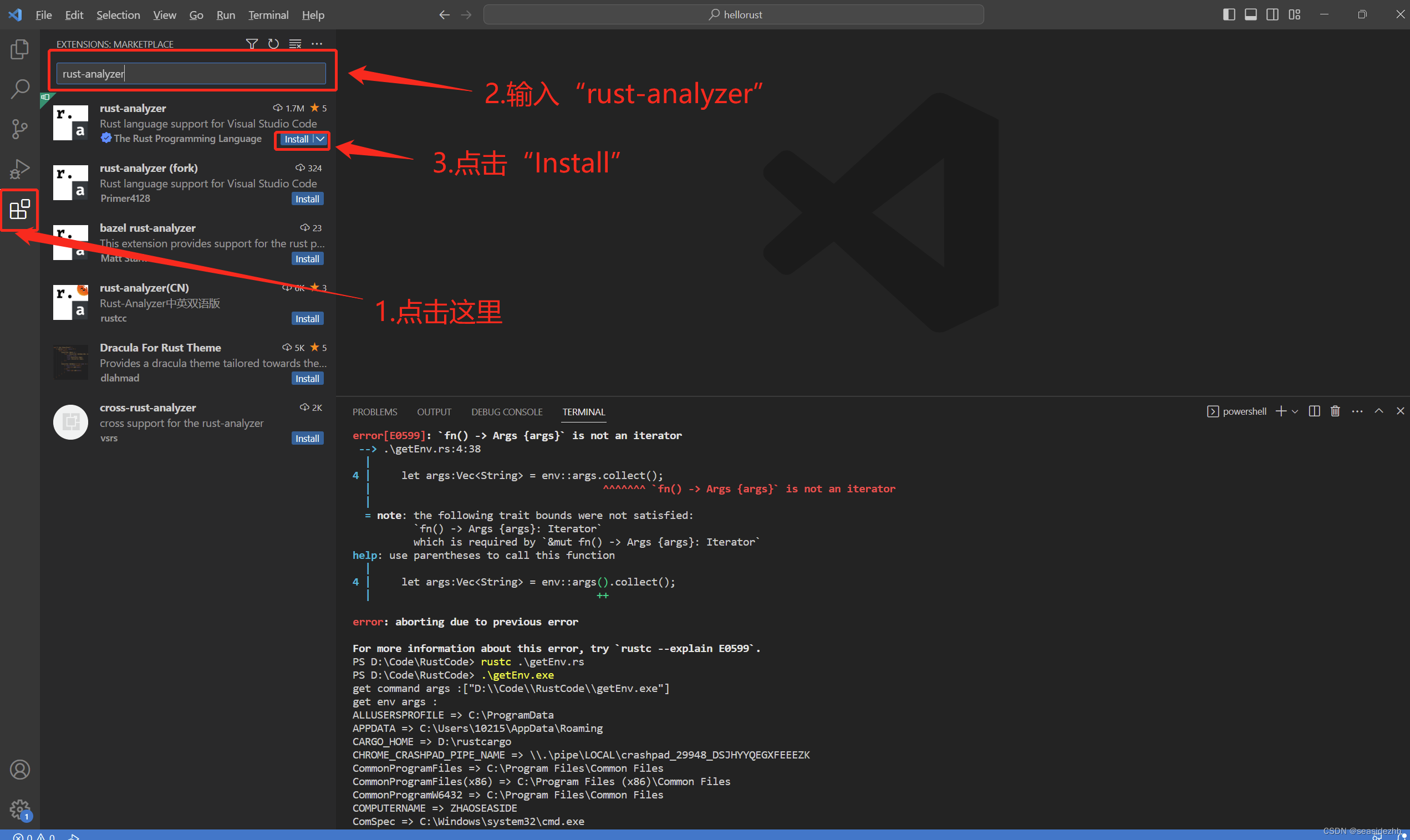Go back with the left arrow
This screenshot has height=840, width=1410.
(444, 15)
